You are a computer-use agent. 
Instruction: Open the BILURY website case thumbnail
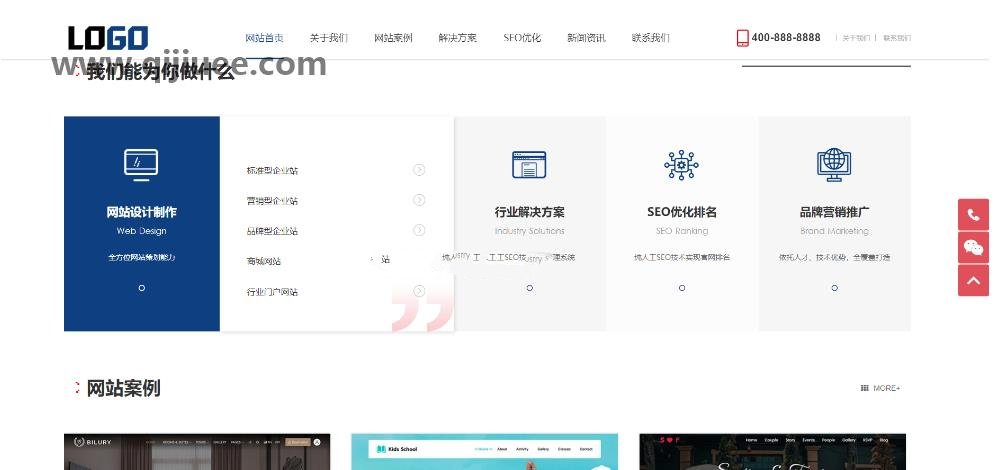197,452
